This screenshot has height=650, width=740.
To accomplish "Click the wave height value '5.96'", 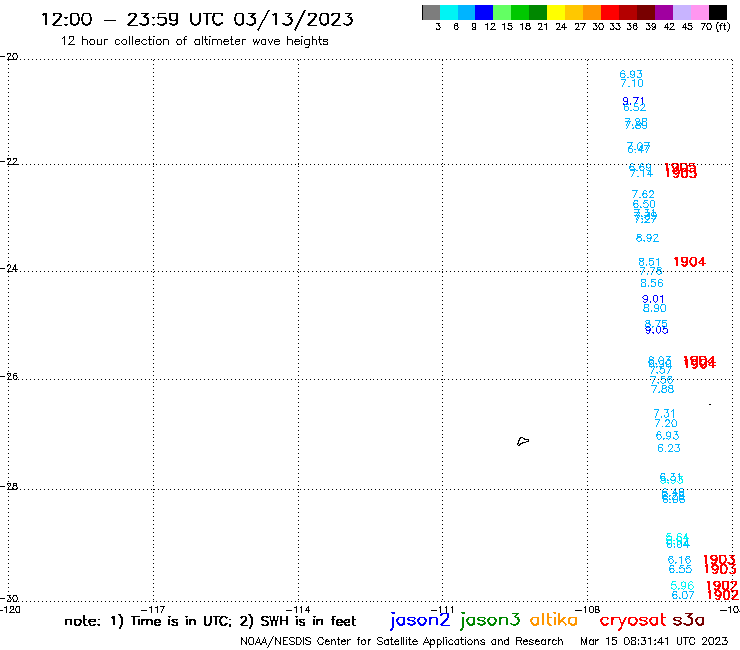I will pos(682,586).
